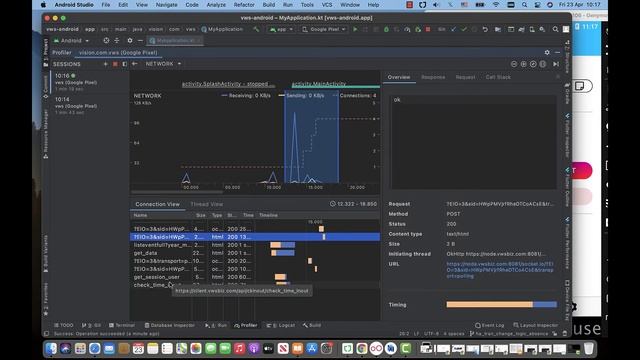Open the VCS menu
This screenshot has height=360, width=640.
coord(327,5)
